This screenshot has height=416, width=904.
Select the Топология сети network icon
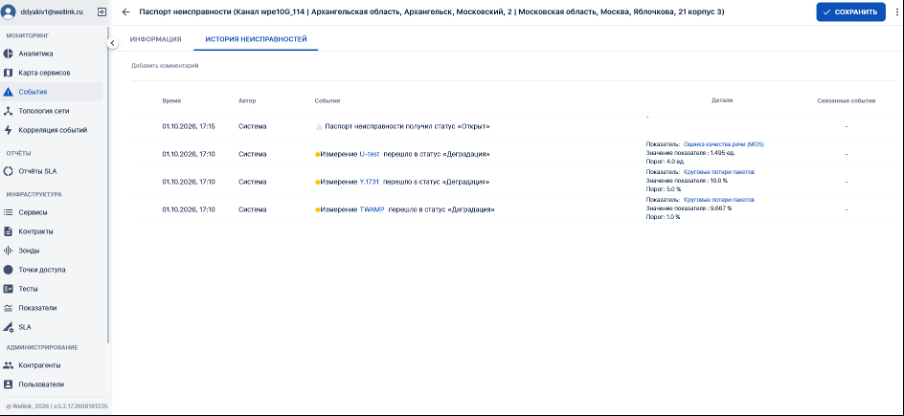8,111
